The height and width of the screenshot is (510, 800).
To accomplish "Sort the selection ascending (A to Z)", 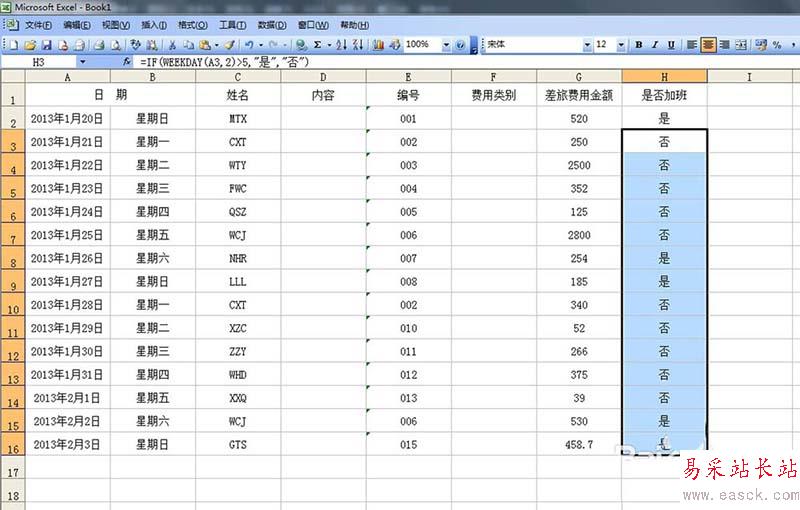I will (342, 45).
